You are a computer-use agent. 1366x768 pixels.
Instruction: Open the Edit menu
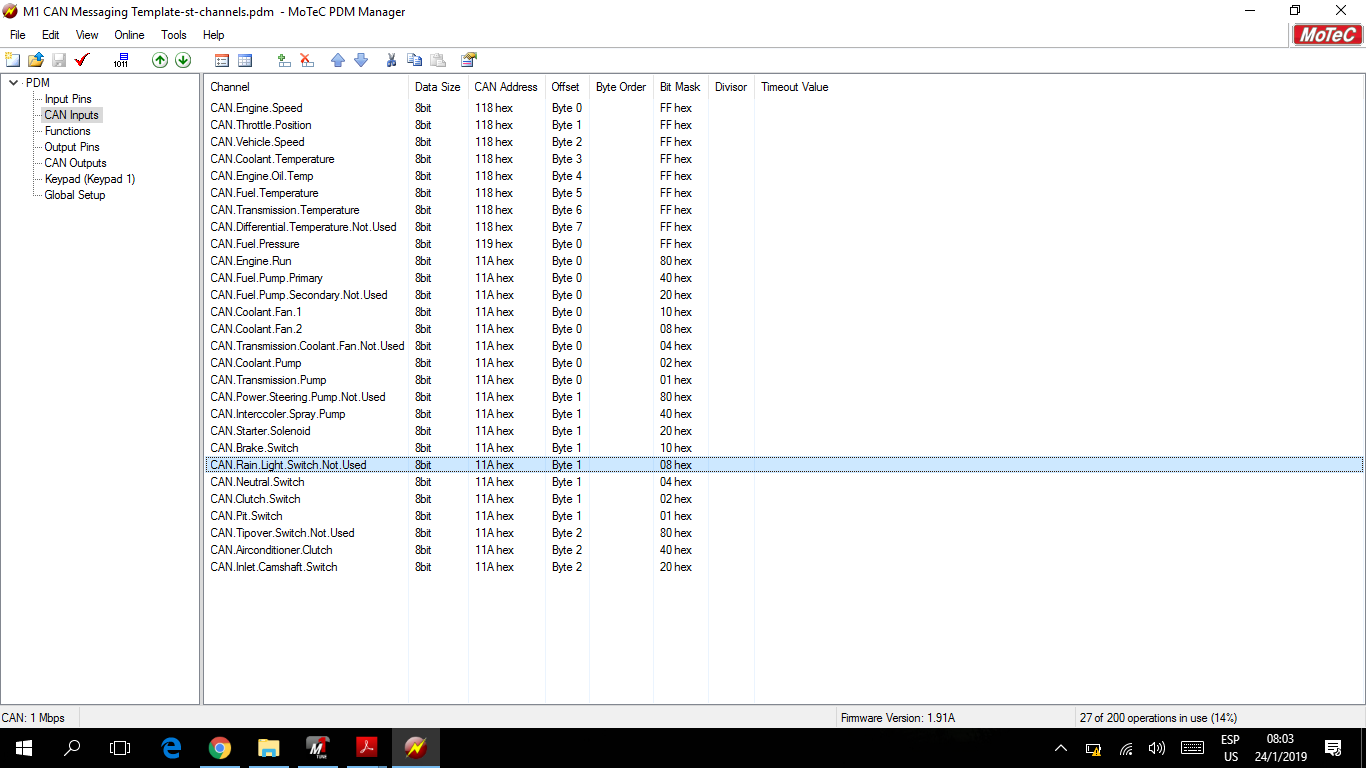click(x=51, y=35)
